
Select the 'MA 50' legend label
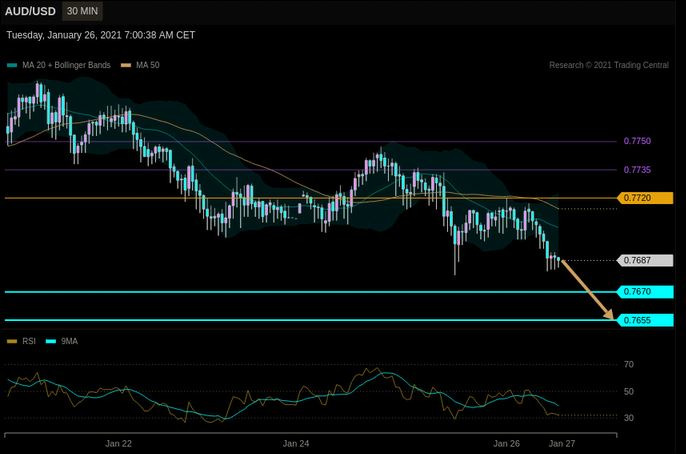(147, 65)
